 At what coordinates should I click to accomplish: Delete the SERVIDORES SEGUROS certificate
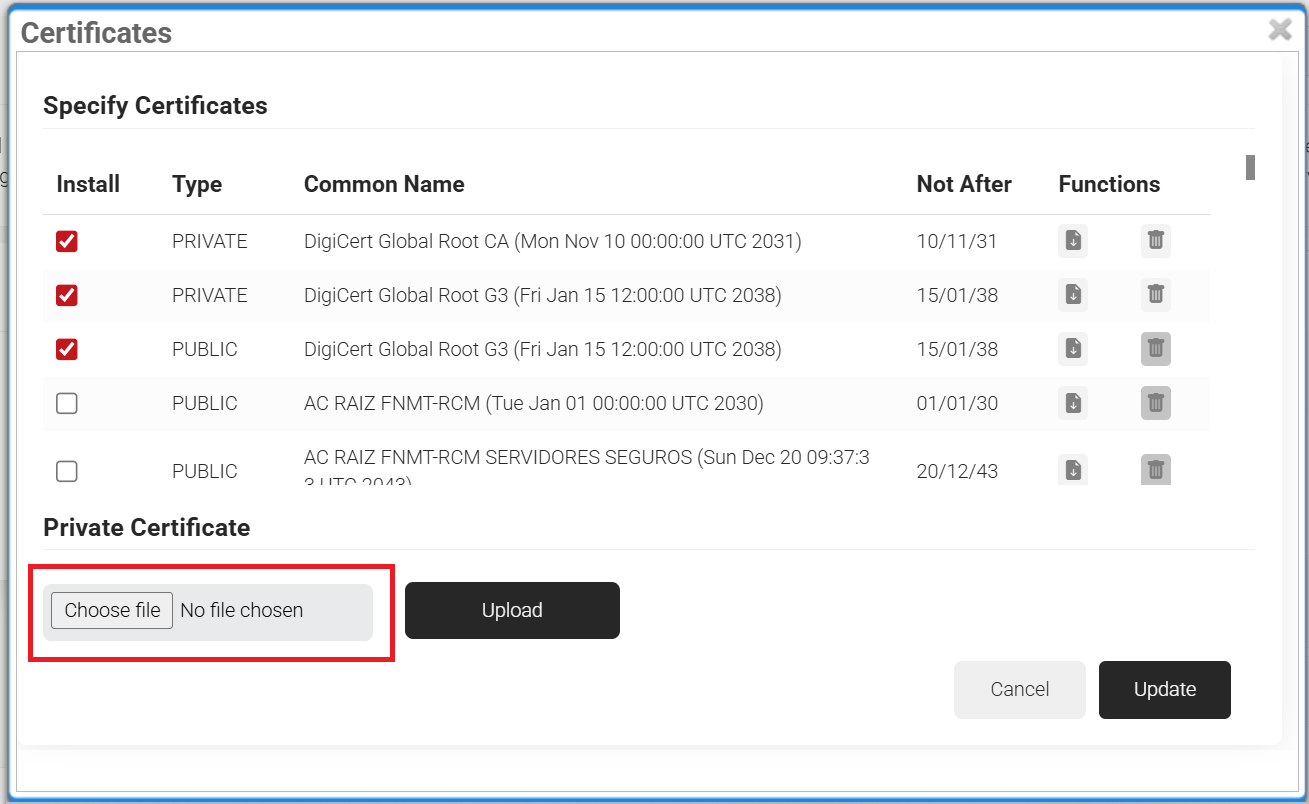tap(1155, 470)
